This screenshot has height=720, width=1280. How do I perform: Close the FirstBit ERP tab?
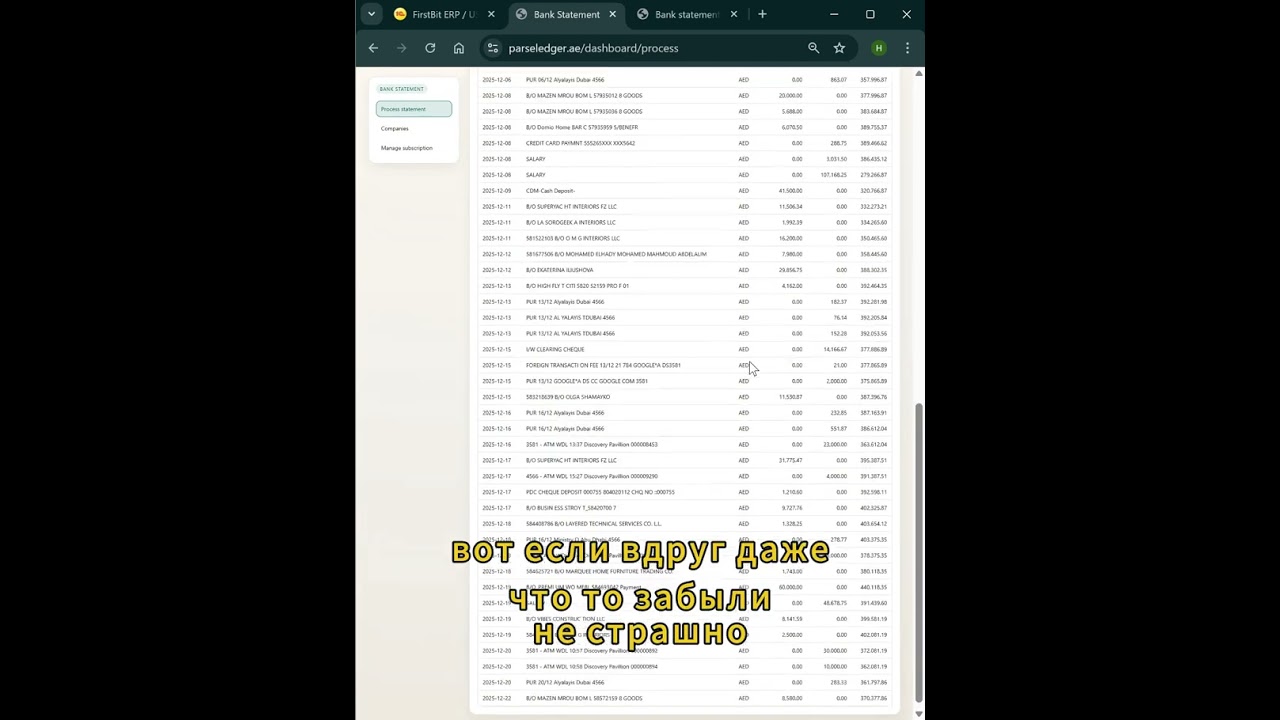491,14
